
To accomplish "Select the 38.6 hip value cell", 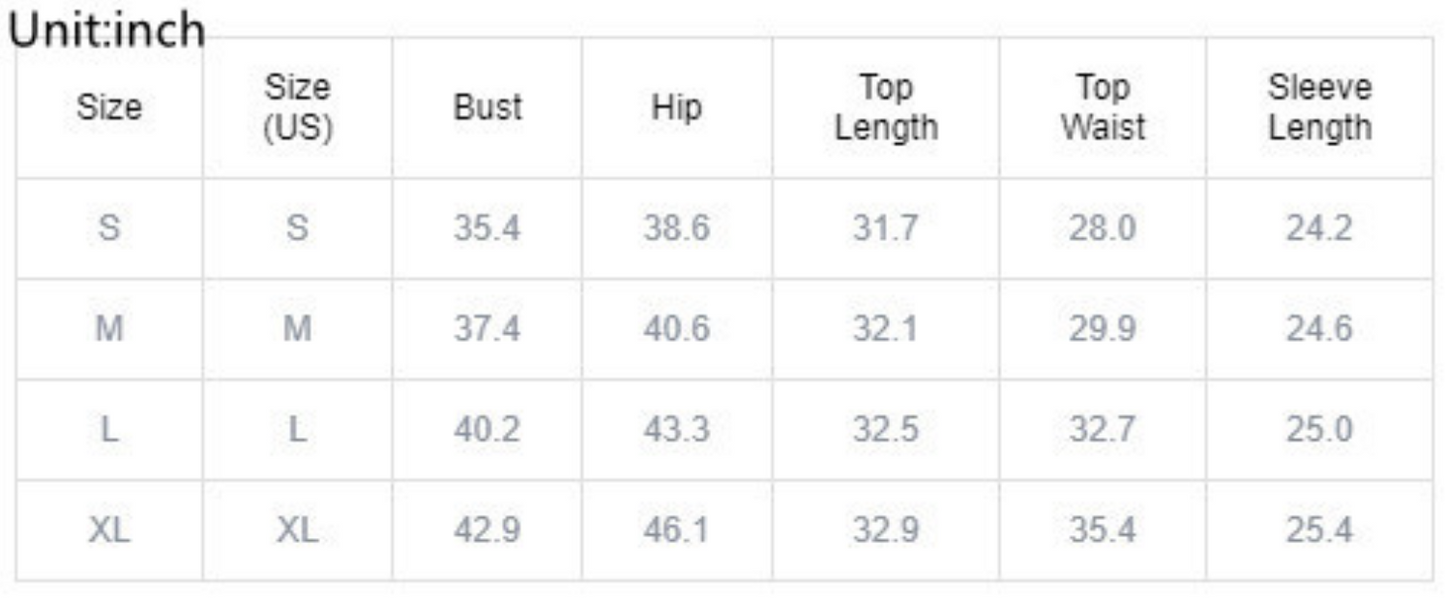I will pos(676,229).
